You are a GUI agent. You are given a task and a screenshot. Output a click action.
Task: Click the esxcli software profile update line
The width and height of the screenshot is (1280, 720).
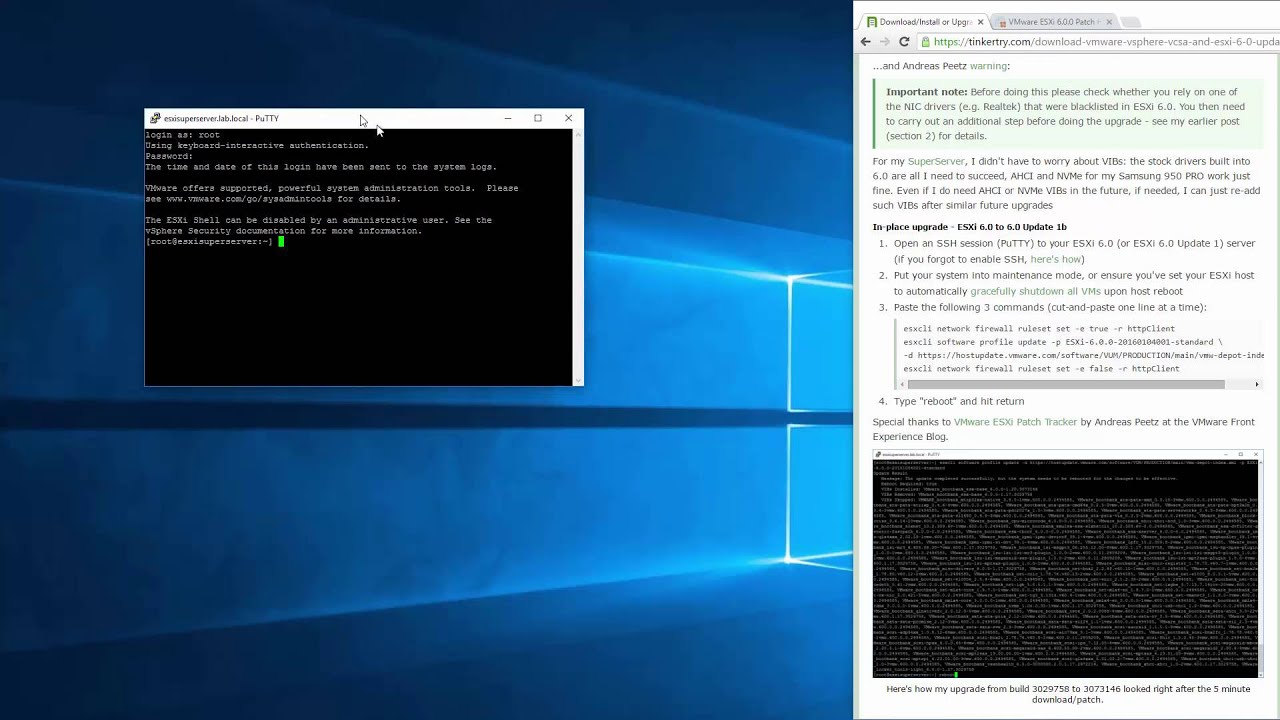pyautogui.click(x=1062, y=342)
